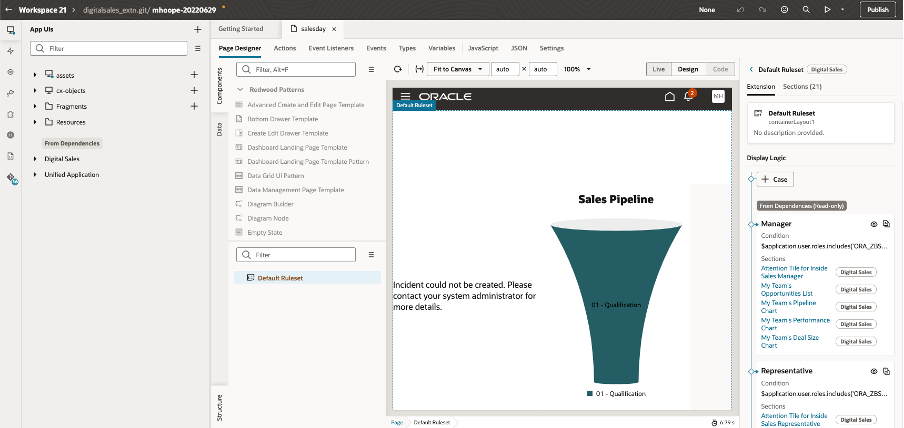Open the hamburger menu in Oracle preview
904x428 pixels.
tap(405, 96)
